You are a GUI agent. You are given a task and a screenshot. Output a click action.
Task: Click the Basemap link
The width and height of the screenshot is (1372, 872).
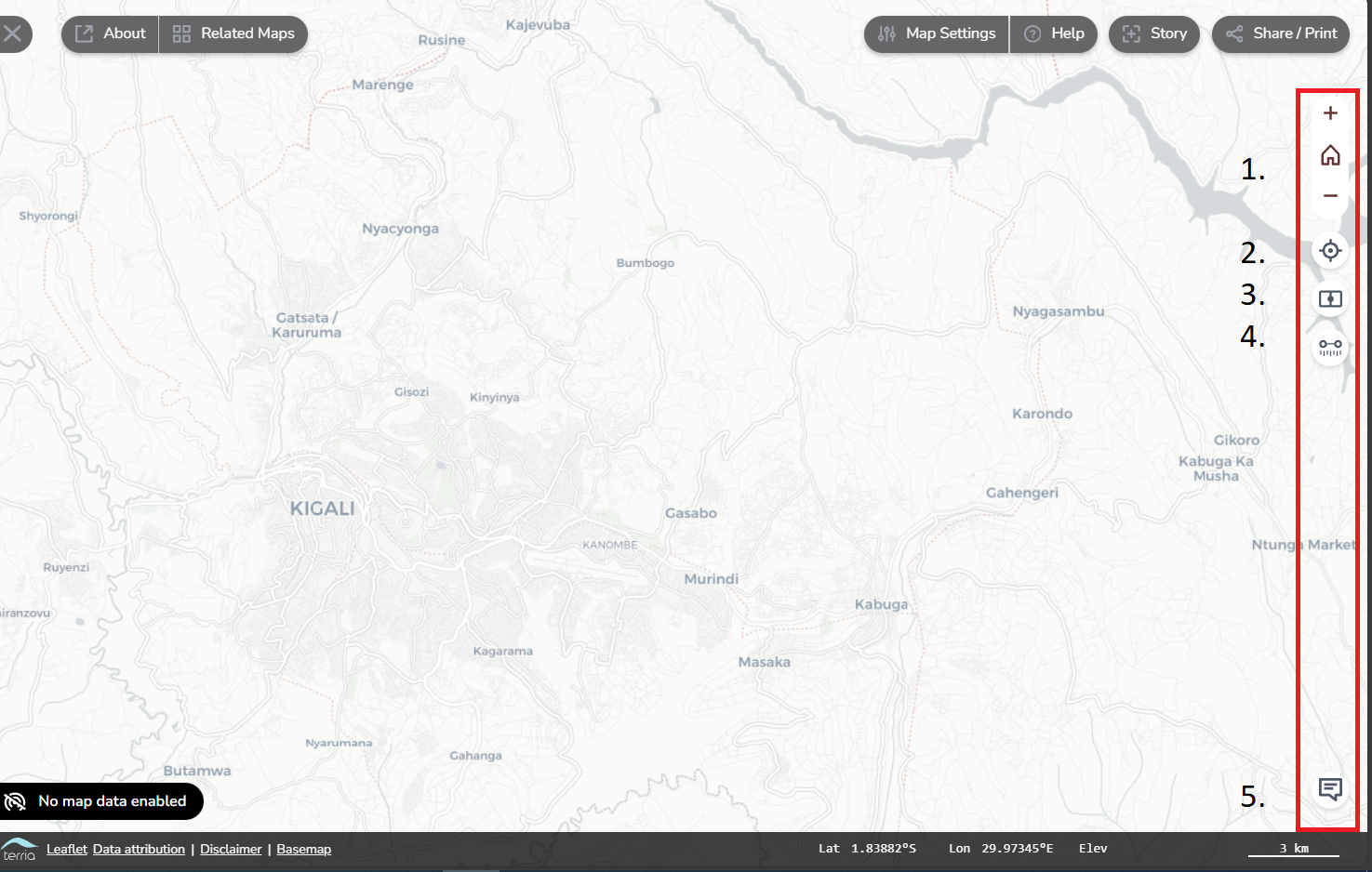tap(303, 849)
